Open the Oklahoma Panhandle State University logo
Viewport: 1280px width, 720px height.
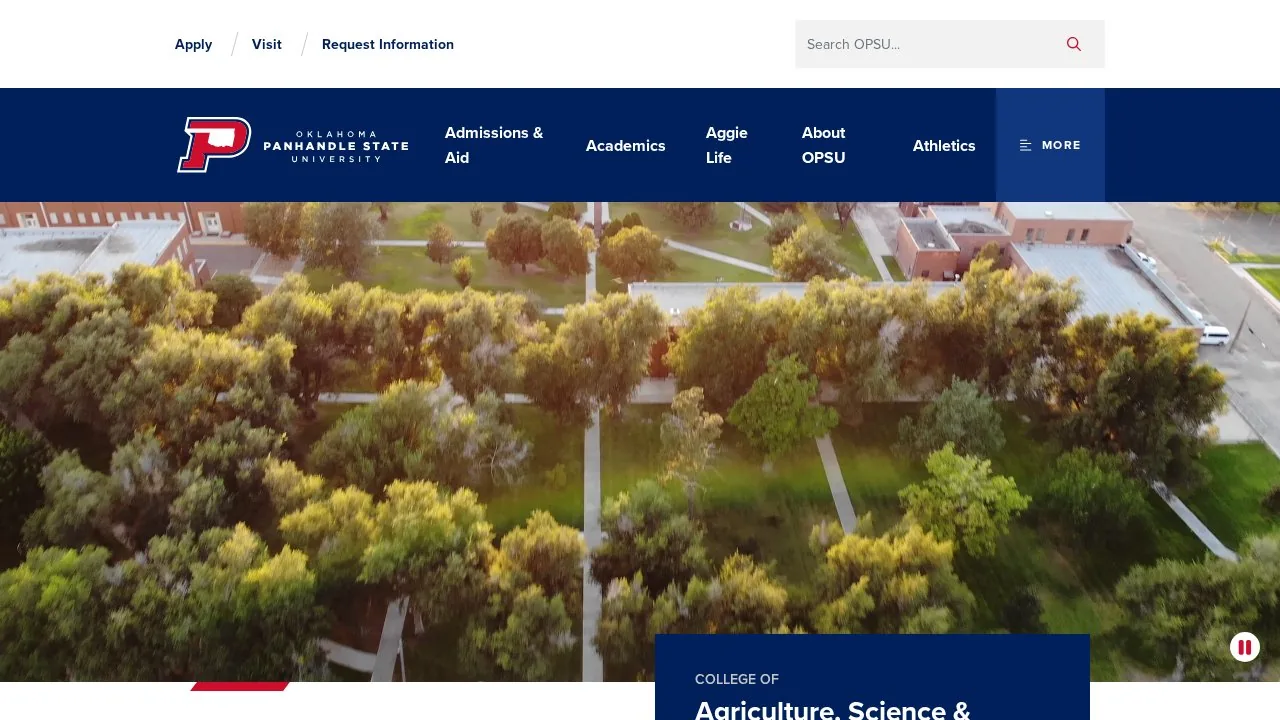pyautogui.click(x=293, y=145)
